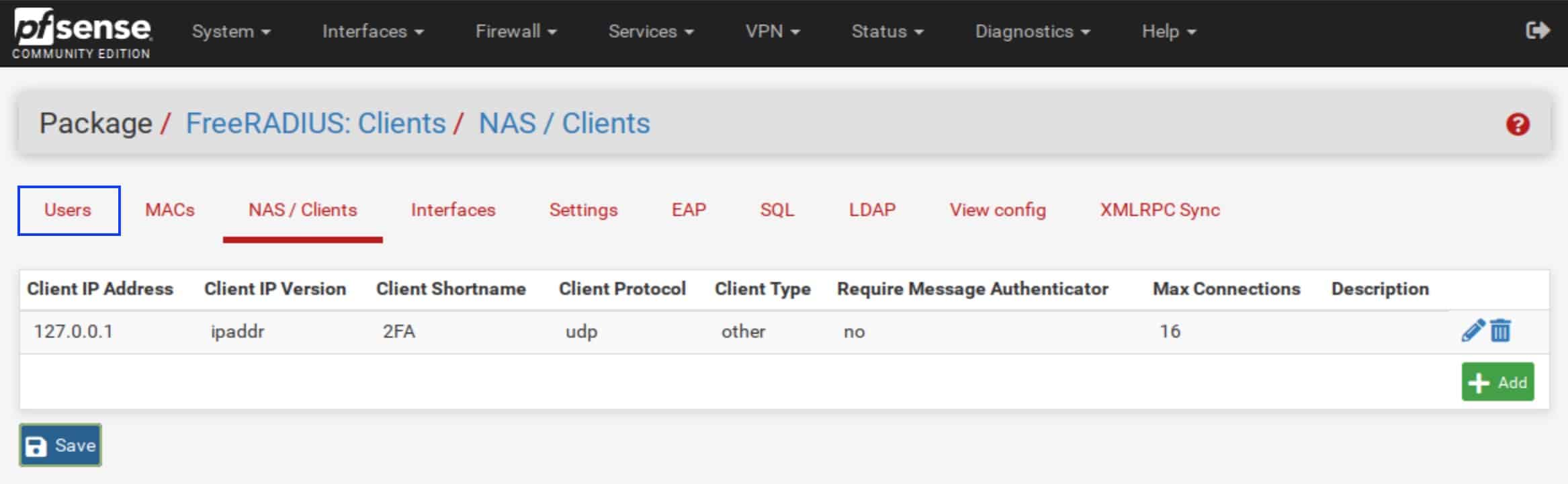This screenshot has width=1568, height=484.
Task: Open the VPN dropdown
Action: click(773, 32)
